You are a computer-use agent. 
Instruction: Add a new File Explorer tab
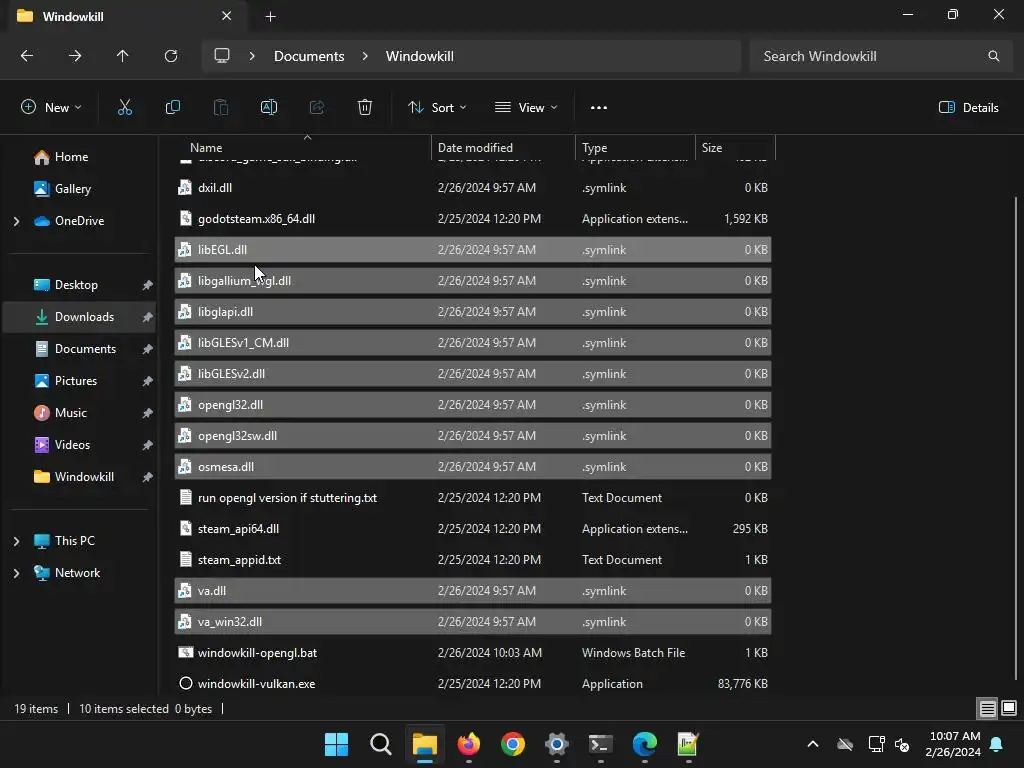(x=270, y=17)
